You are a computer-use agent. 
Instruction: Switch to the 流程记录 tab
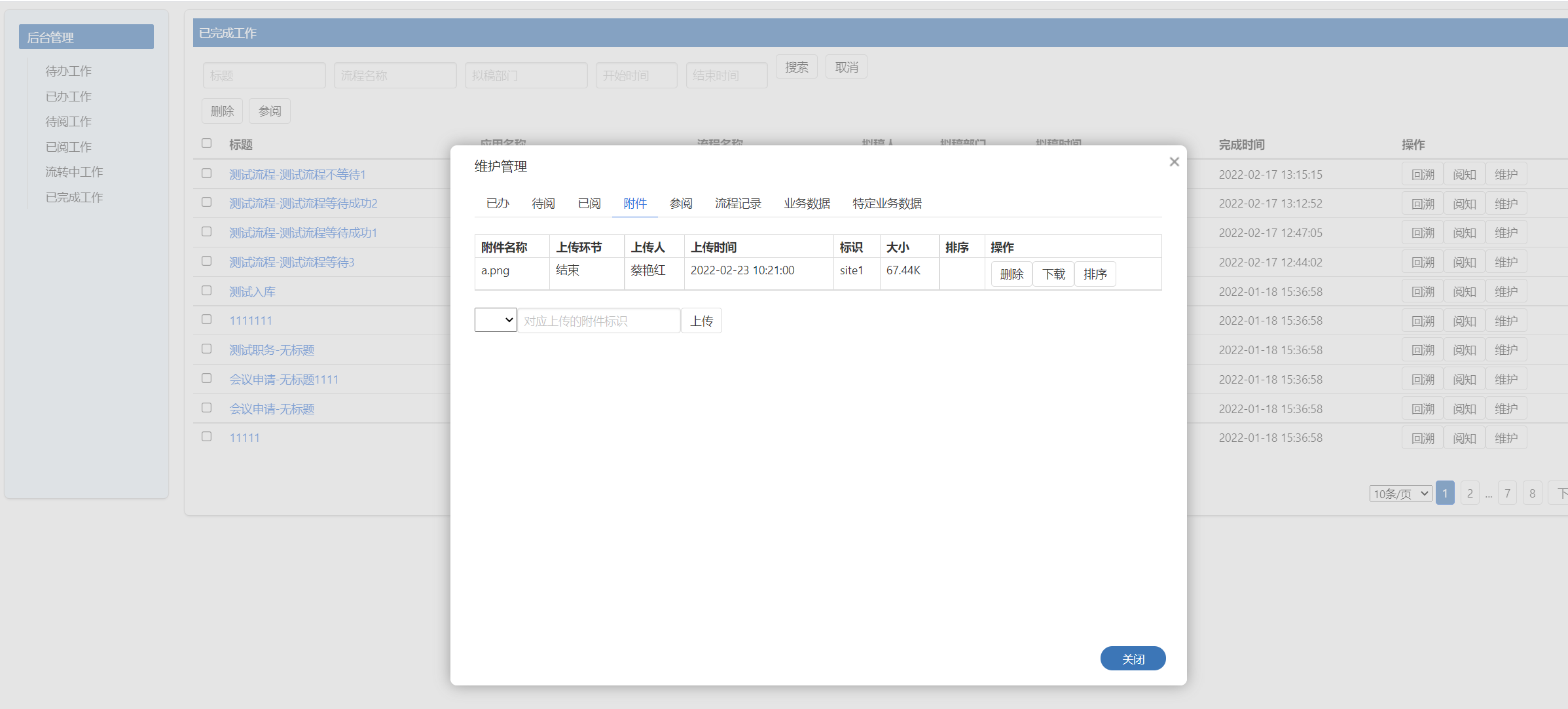(x=738, y=204)
